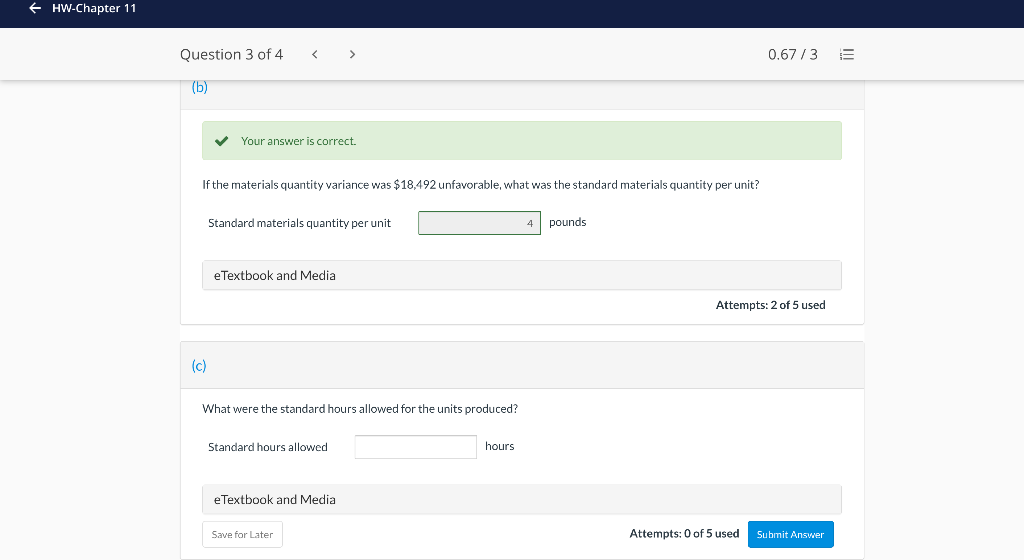The image size is (1024, 560).
Task: Click the 0.67 / 3 score text
Action: click(x=792, y=54)
